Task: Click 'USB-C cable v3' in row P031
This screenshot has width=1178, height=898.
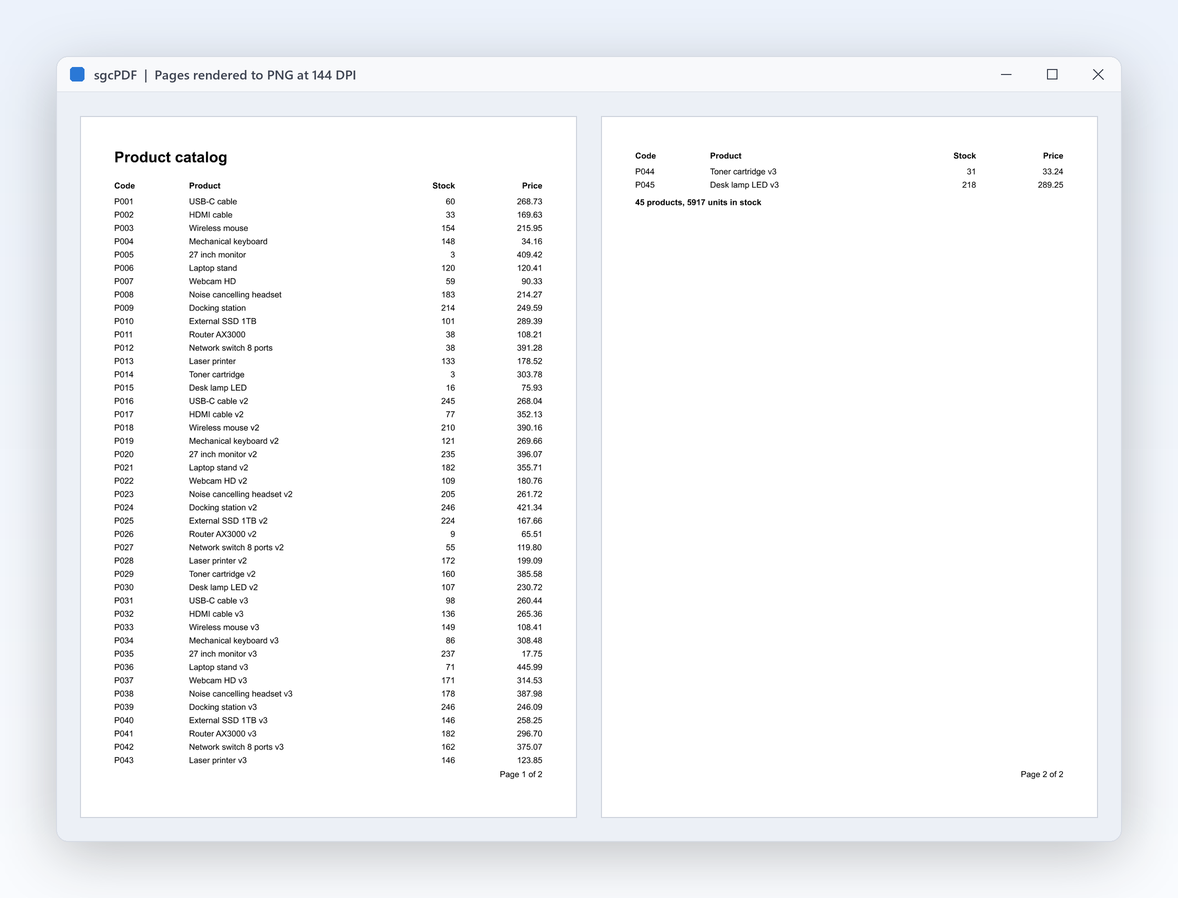Action: pos(219,601)
